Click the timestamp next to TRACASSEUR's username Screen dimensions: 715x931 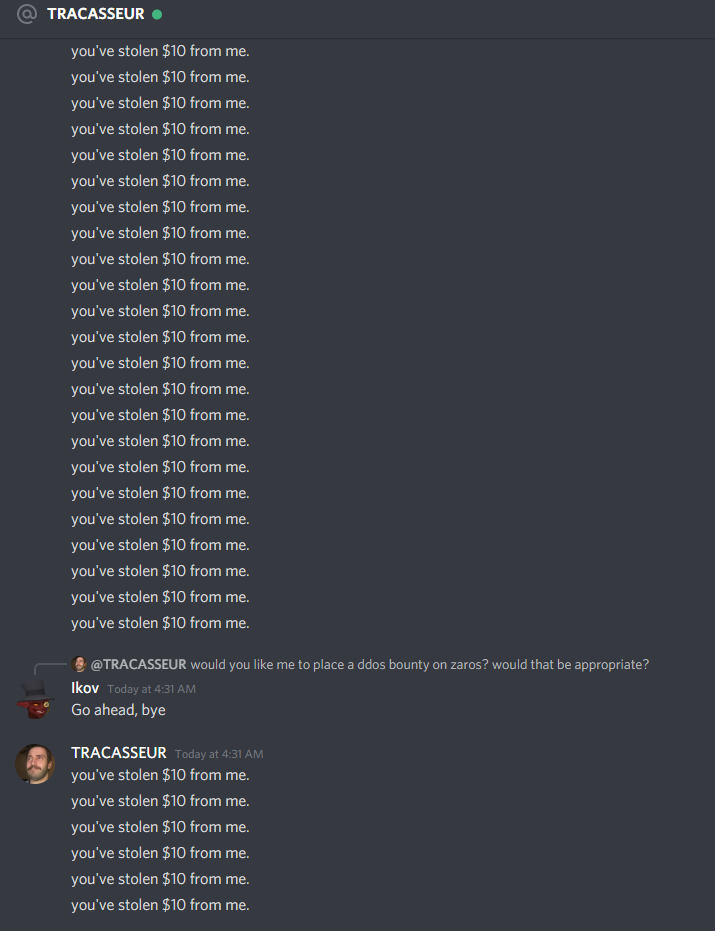pyautogui.click(x=219, y=754)
